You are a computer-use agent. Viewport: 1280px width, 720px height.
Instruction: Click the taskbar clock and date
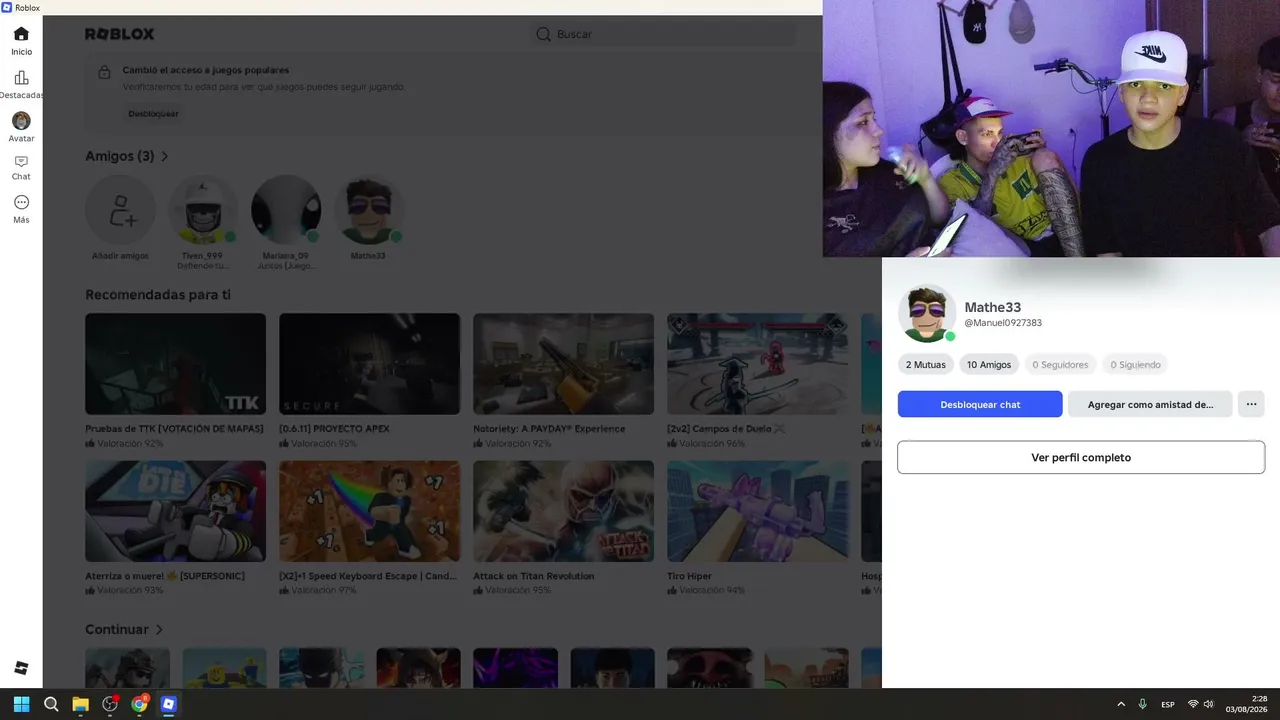(x=1246, y=704)
